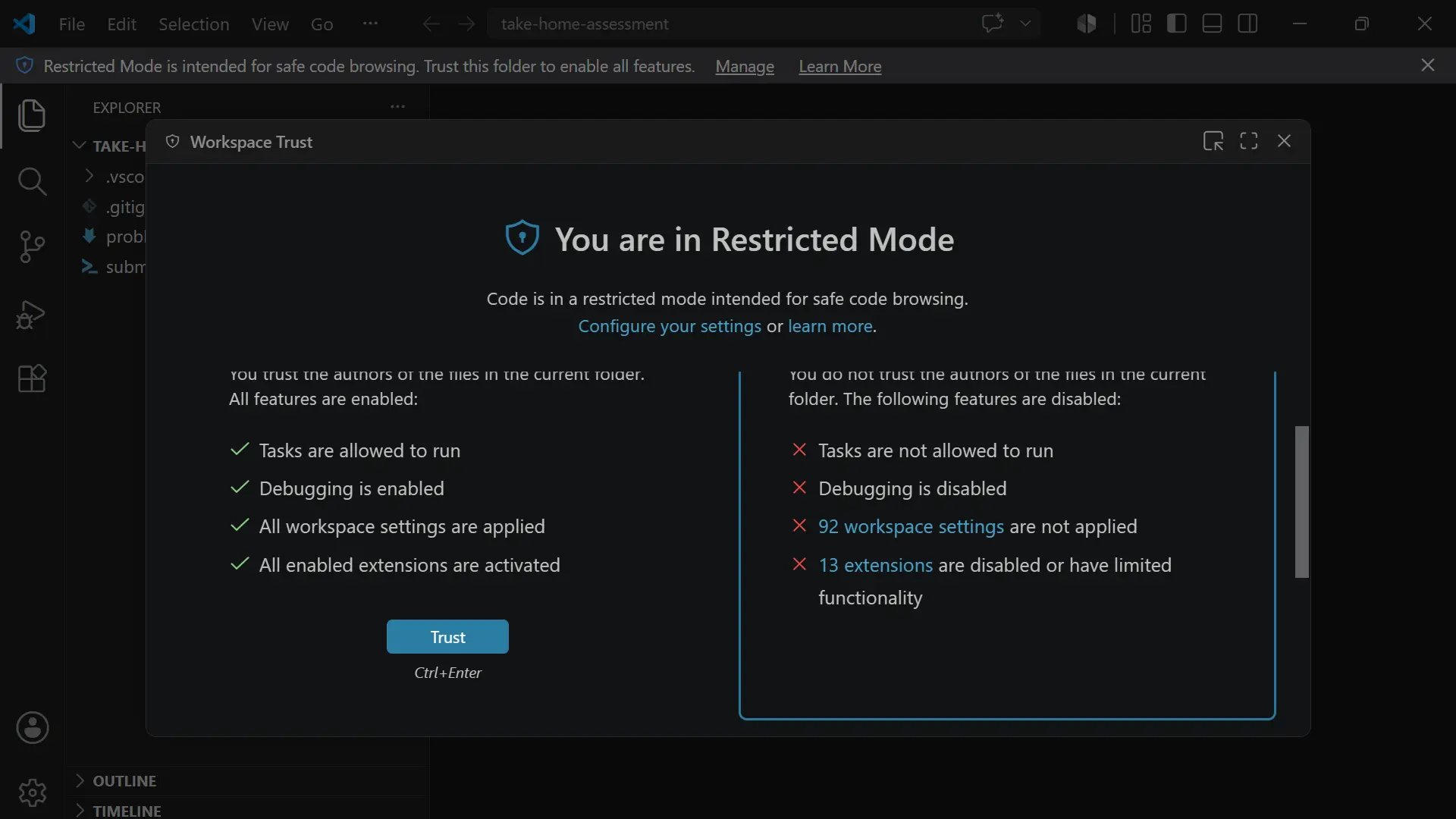Click the VS Code logo icon
Image resolution: width=1456 pixels, height=819 pixels.
coord(24,24)
